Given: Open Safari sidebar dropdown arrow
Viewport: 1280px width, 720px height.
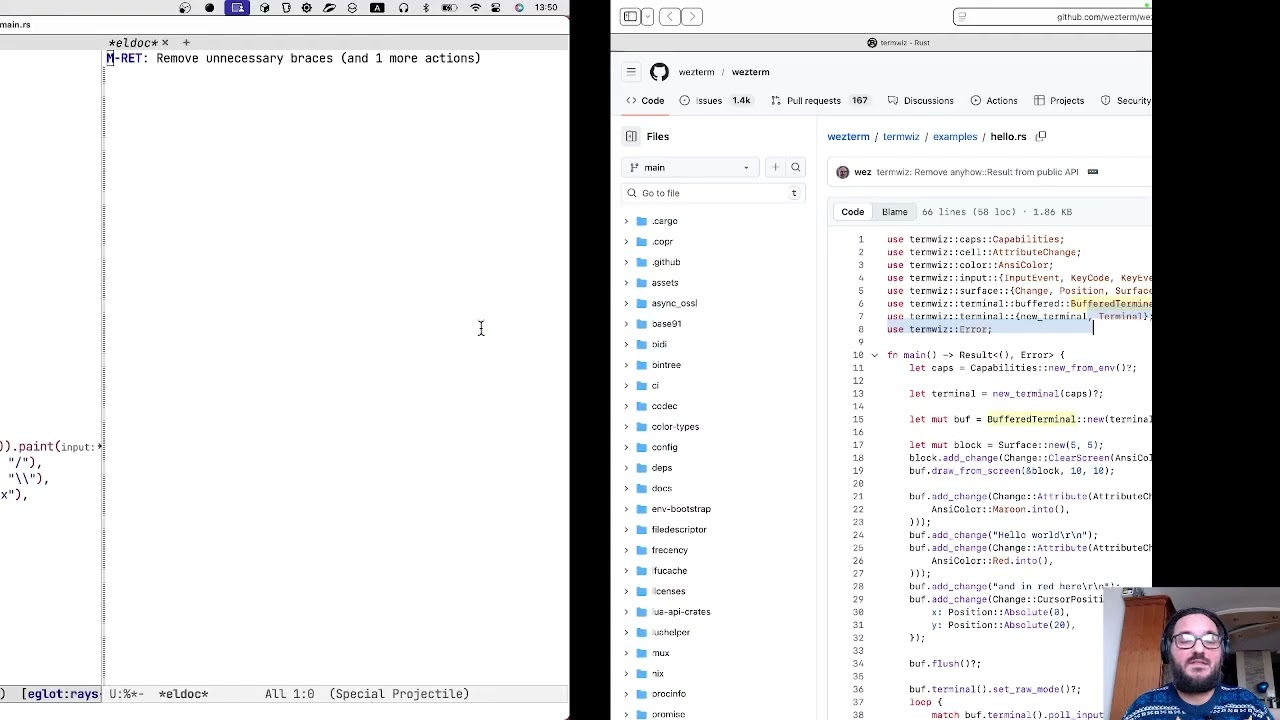Looking at the screenshot, I should (648, 16).
